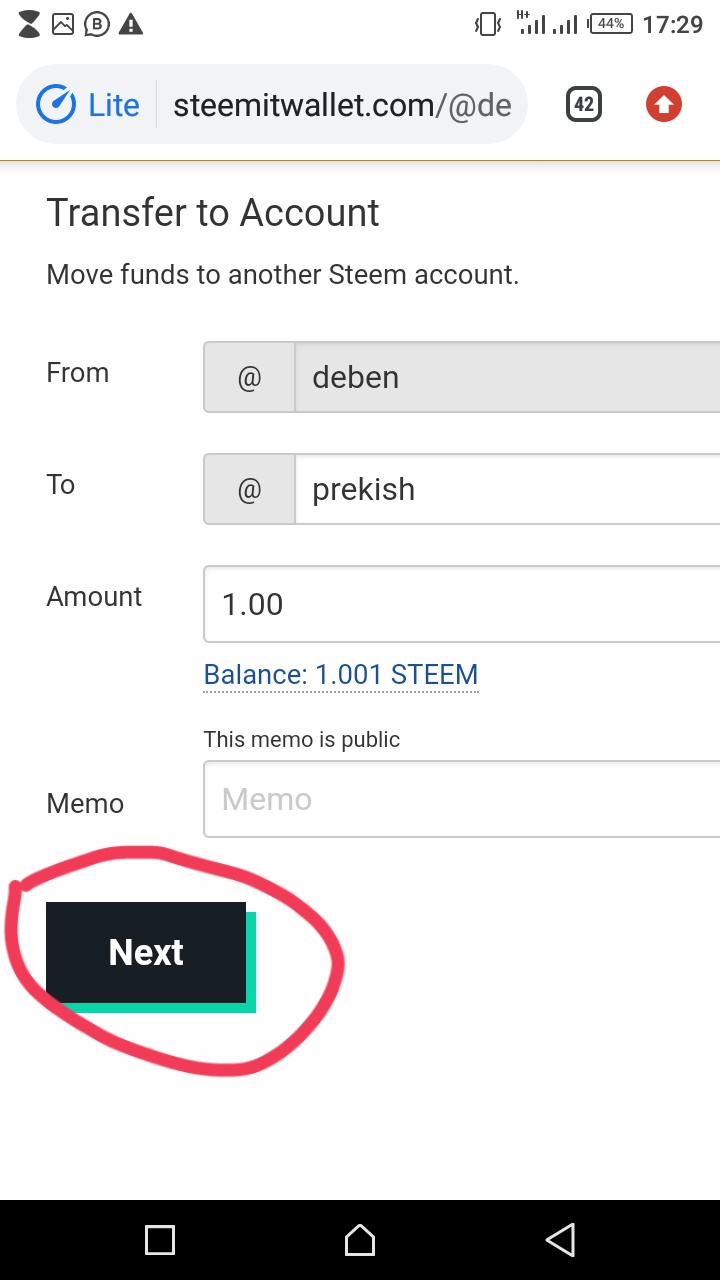
Task: Click the From field containing deben
Action: coord(505,377)
